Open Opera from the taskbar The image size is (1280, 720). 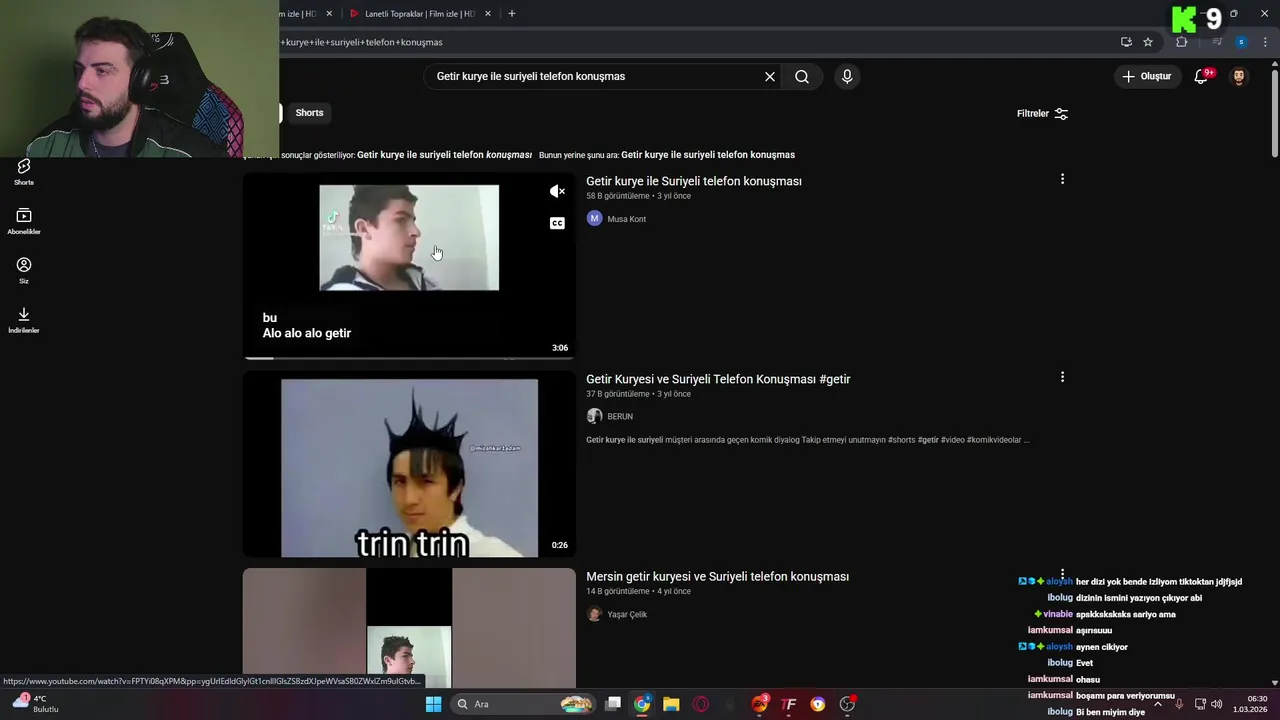(701, 704)
